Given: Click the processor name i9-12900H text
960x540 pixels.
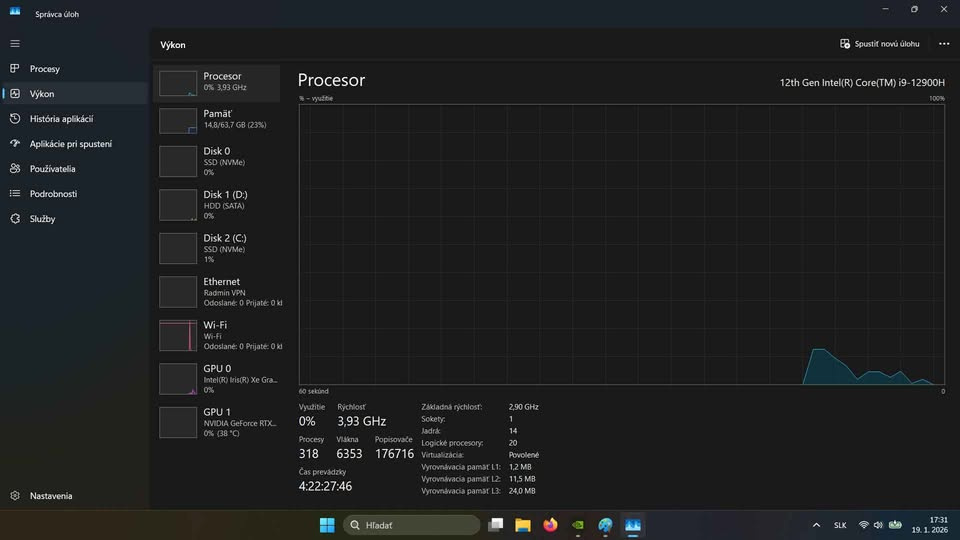Looking at the screenshot, I should pos(862,83).
